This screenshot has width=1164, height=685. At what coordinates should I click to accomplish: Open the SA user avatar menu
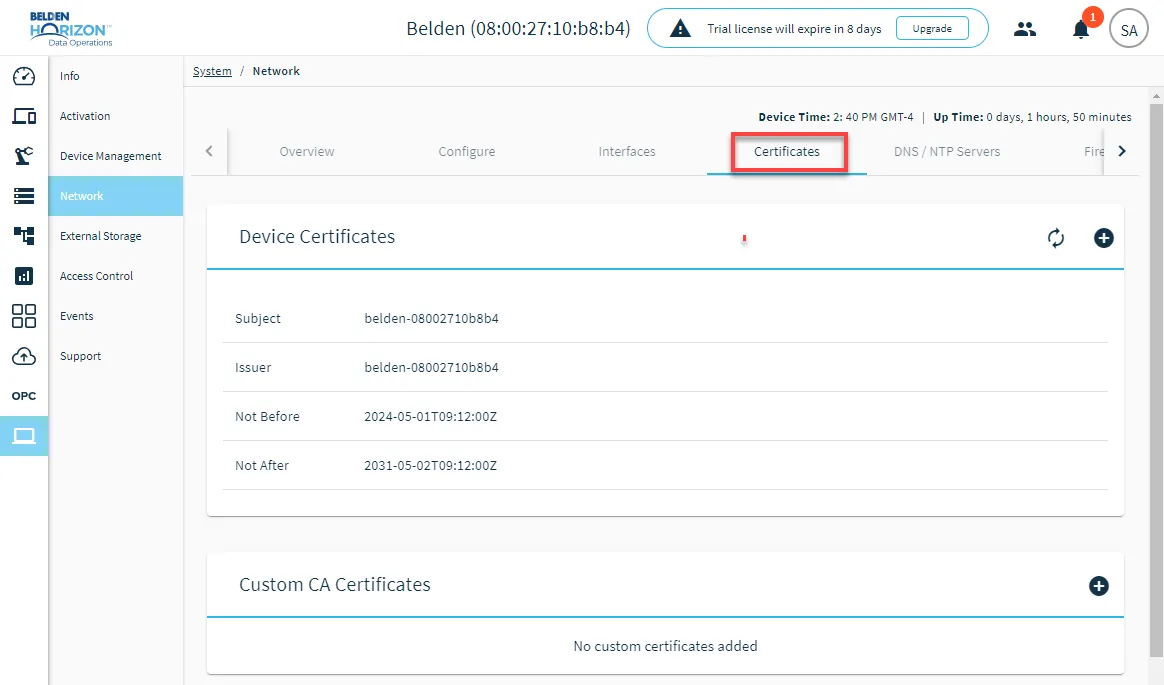pos(1128,30)
